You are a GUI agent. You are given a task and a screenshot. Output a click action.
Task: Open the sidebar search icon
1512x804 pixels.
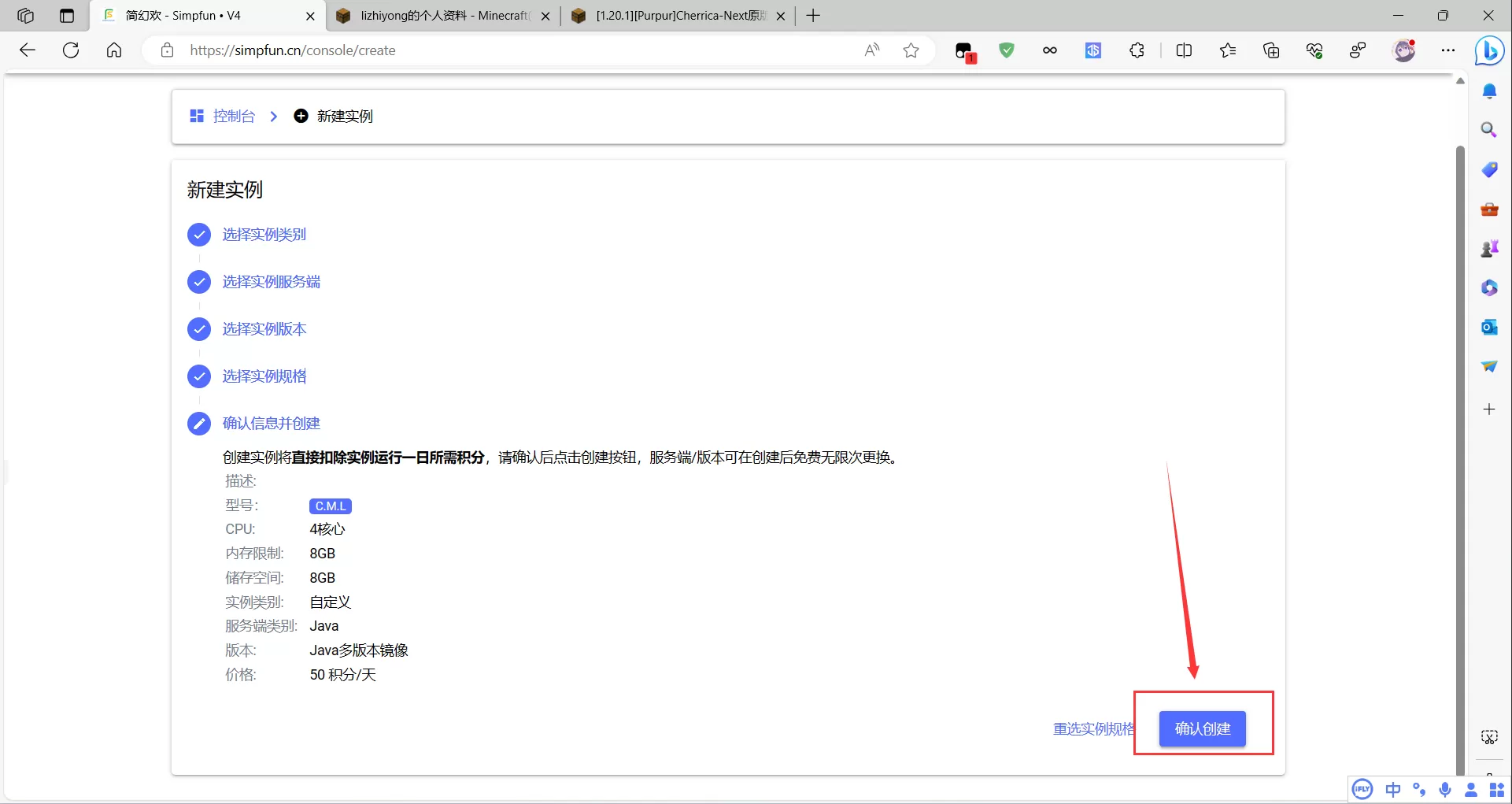pos(1488,130)
